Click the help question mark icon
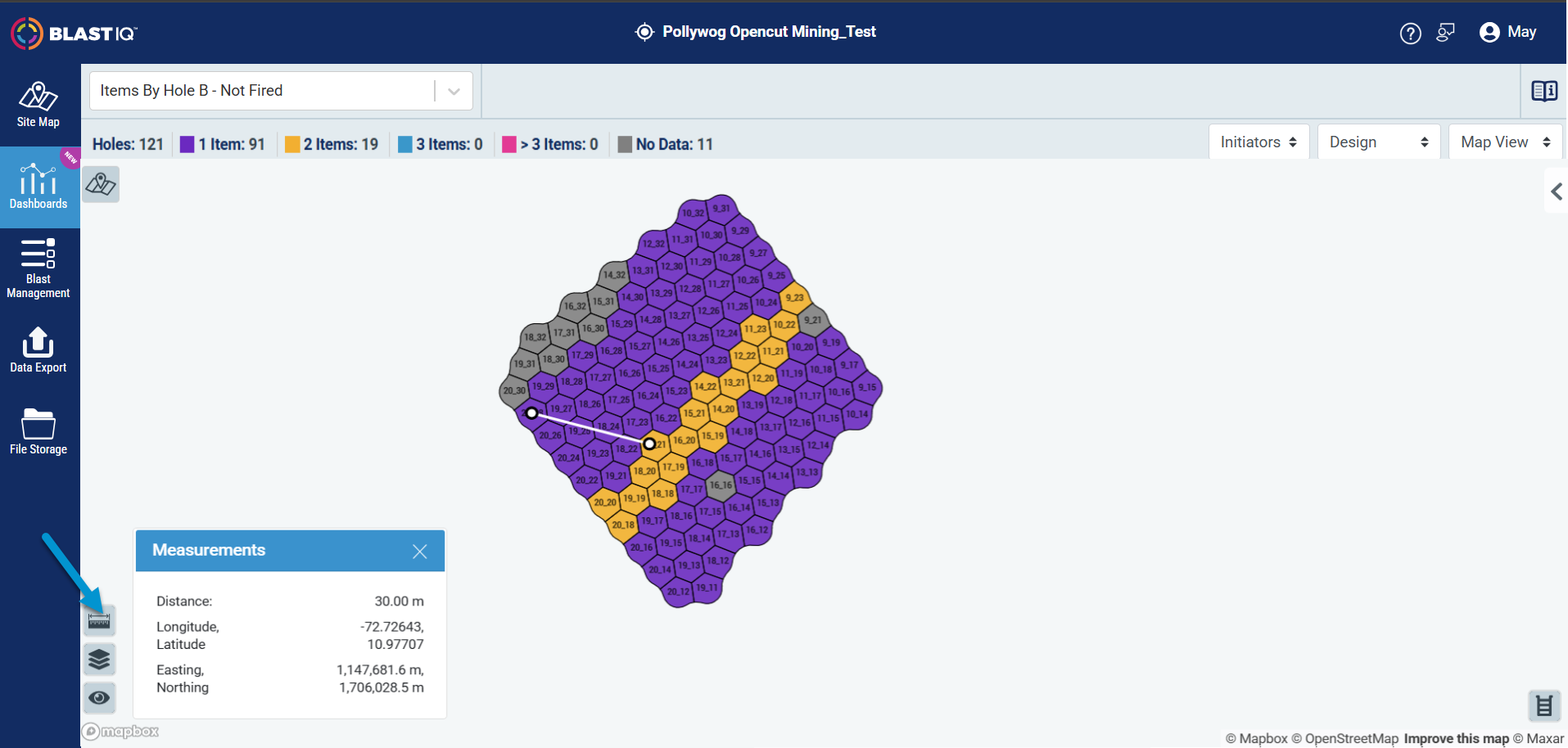 click(1410, 33)
